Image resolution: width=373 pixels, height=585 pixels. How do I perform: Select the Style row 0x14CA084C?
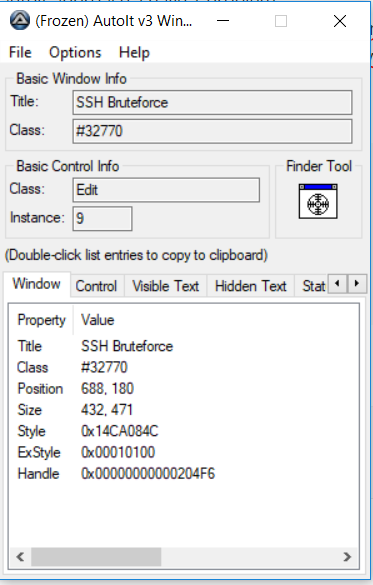tap(184, 431)
